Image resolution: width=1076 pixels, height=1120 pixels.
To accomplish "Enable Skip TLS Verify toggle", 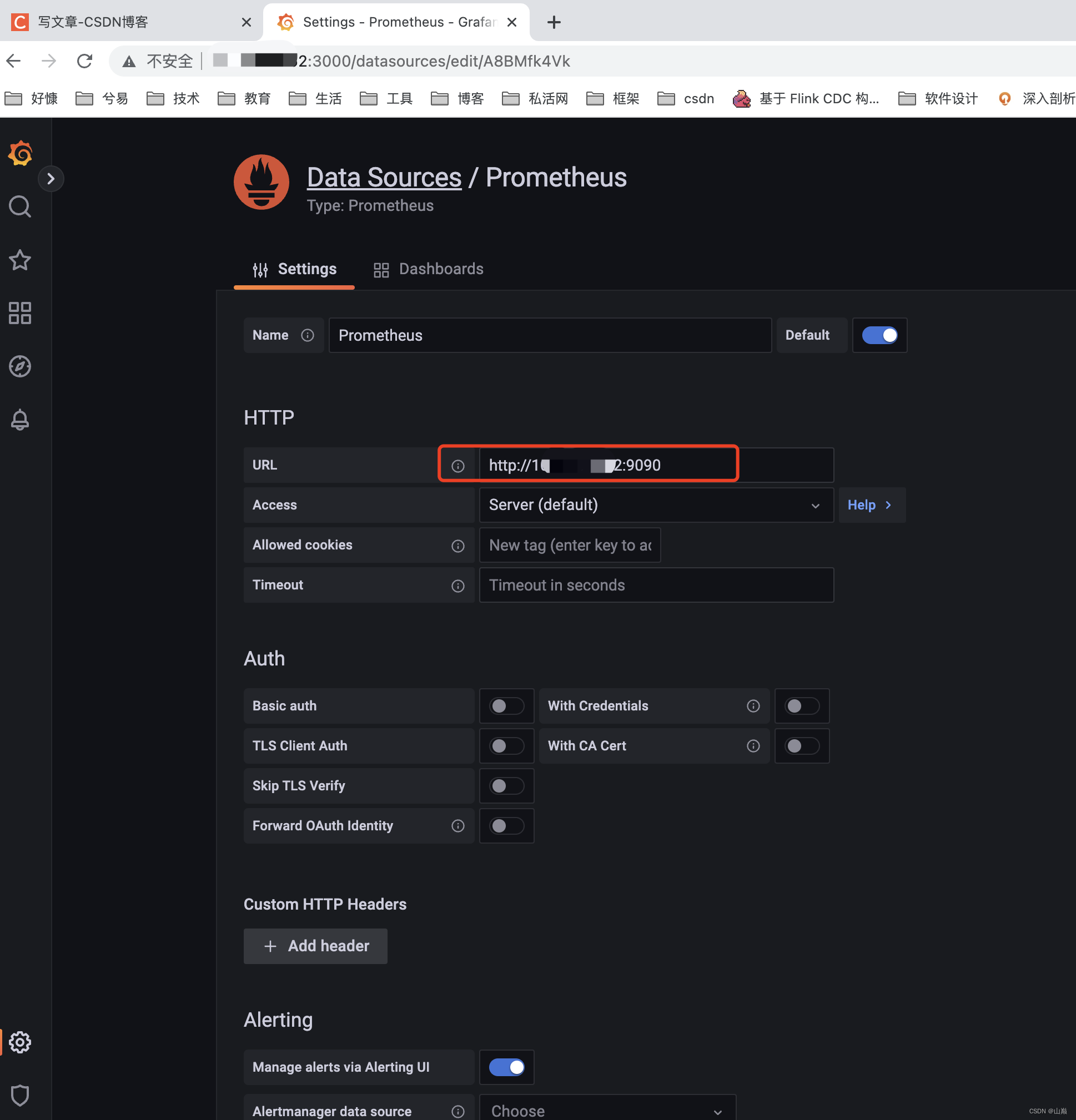I will click(x=506, y=786).
